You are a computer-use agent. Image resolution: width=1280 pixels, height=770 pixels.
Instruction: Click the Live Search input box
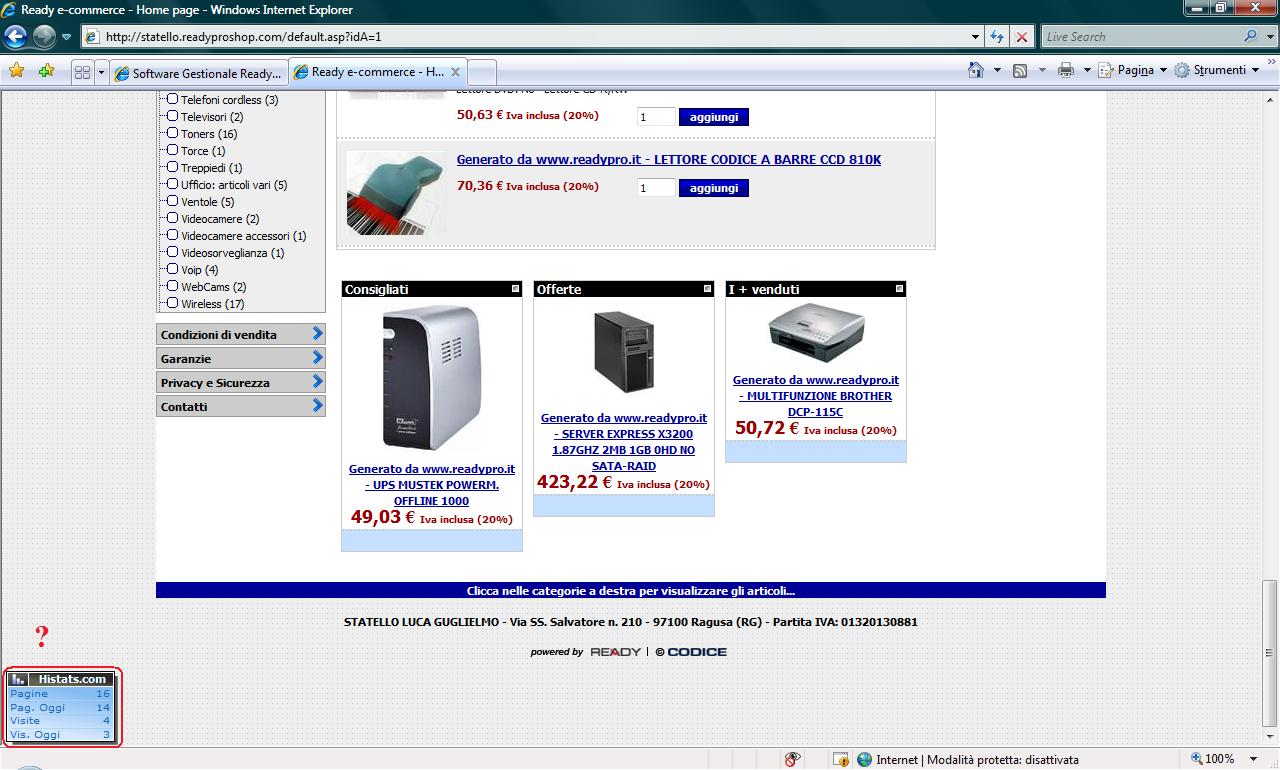tap(1140, 37)
